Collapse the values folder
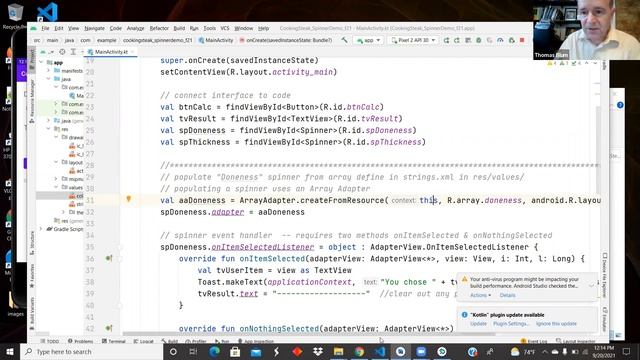Image resolution: width=640 pixels, height=360 pixels. click(56, 187)
